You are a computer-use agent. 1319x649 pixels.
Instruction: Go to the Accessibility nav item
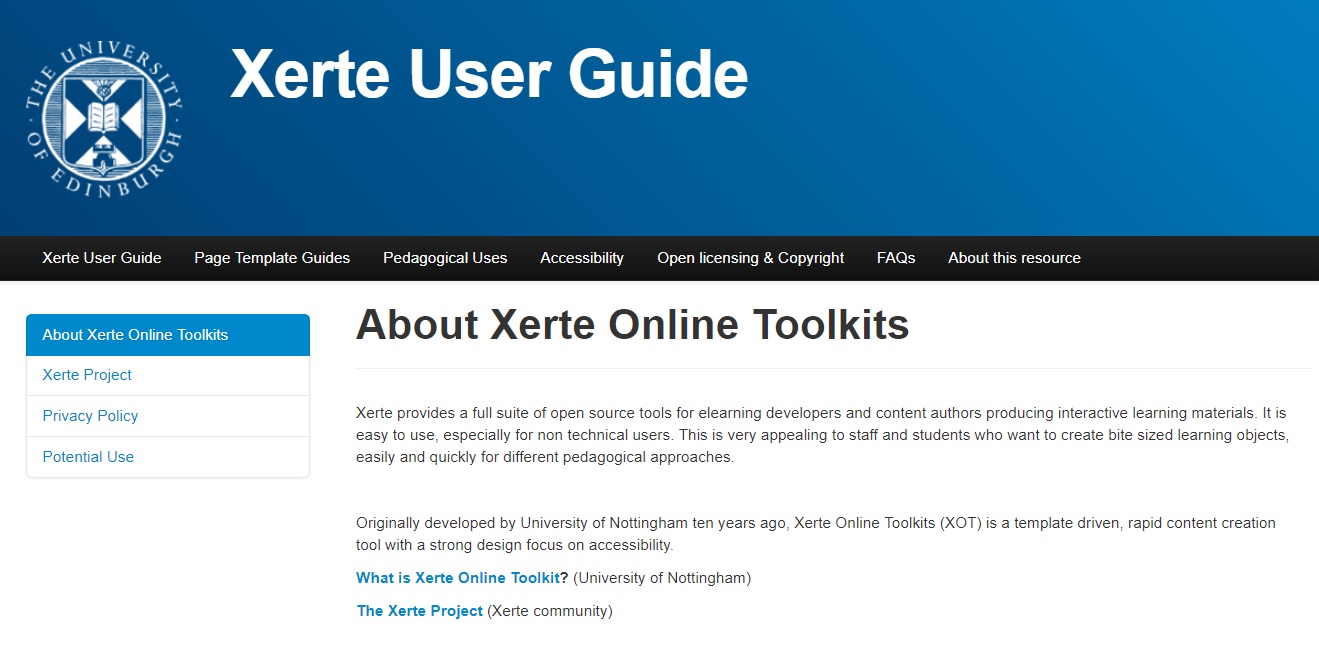point(582,258)
